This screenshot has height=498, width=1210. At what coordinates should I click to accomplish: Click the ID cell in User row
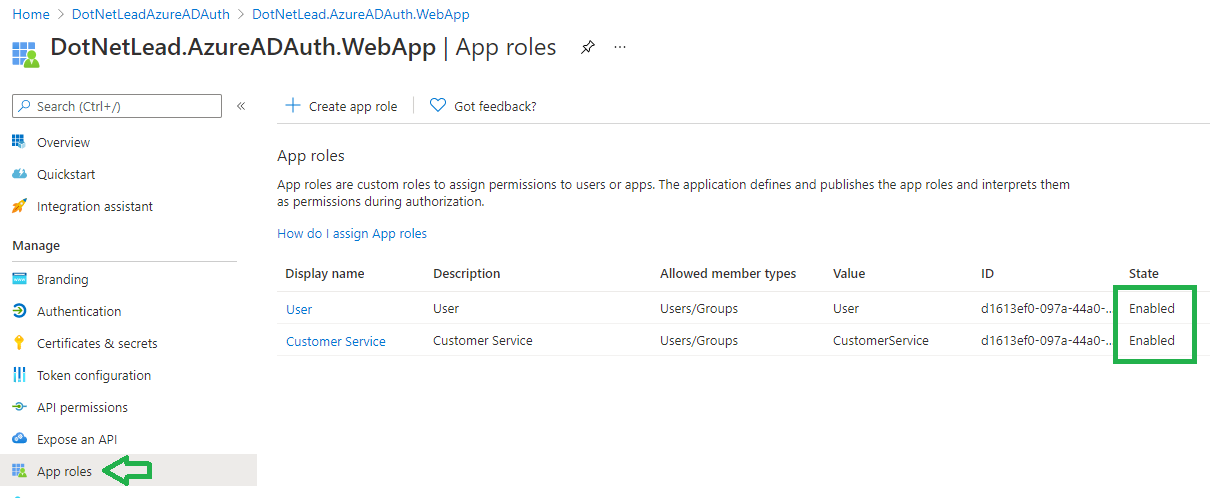click(1045, 309)
